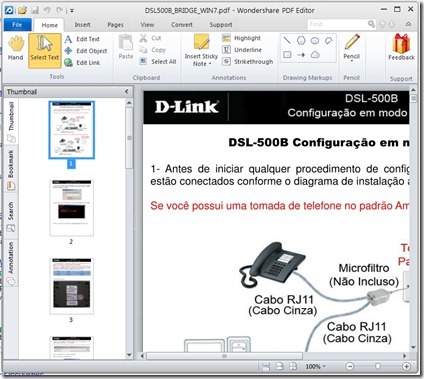Collapse the ribbon with the chevron
424x379 pixels.
tap(408, 24)
